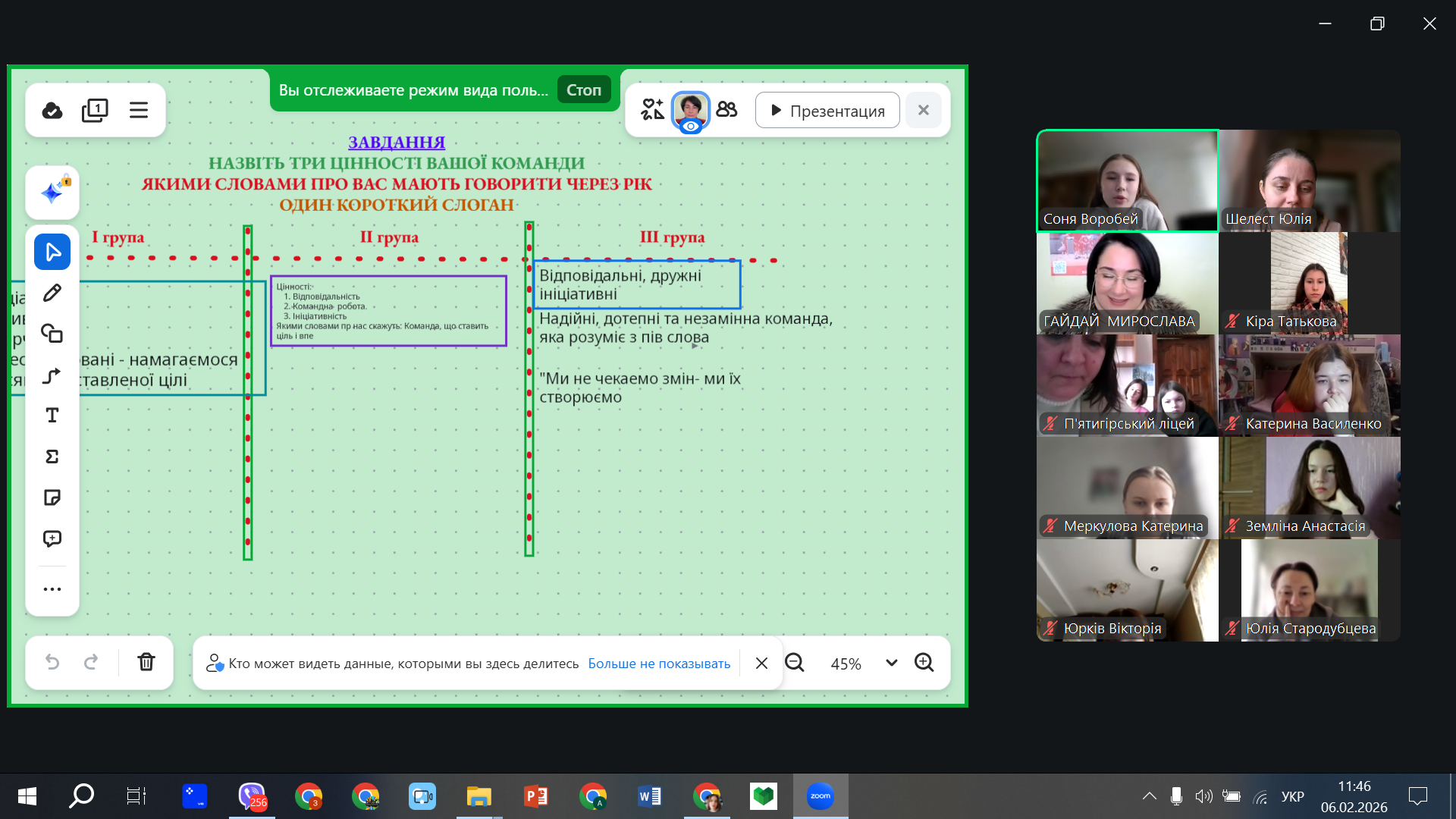Stop following user view with Стоп

(583, 90)
